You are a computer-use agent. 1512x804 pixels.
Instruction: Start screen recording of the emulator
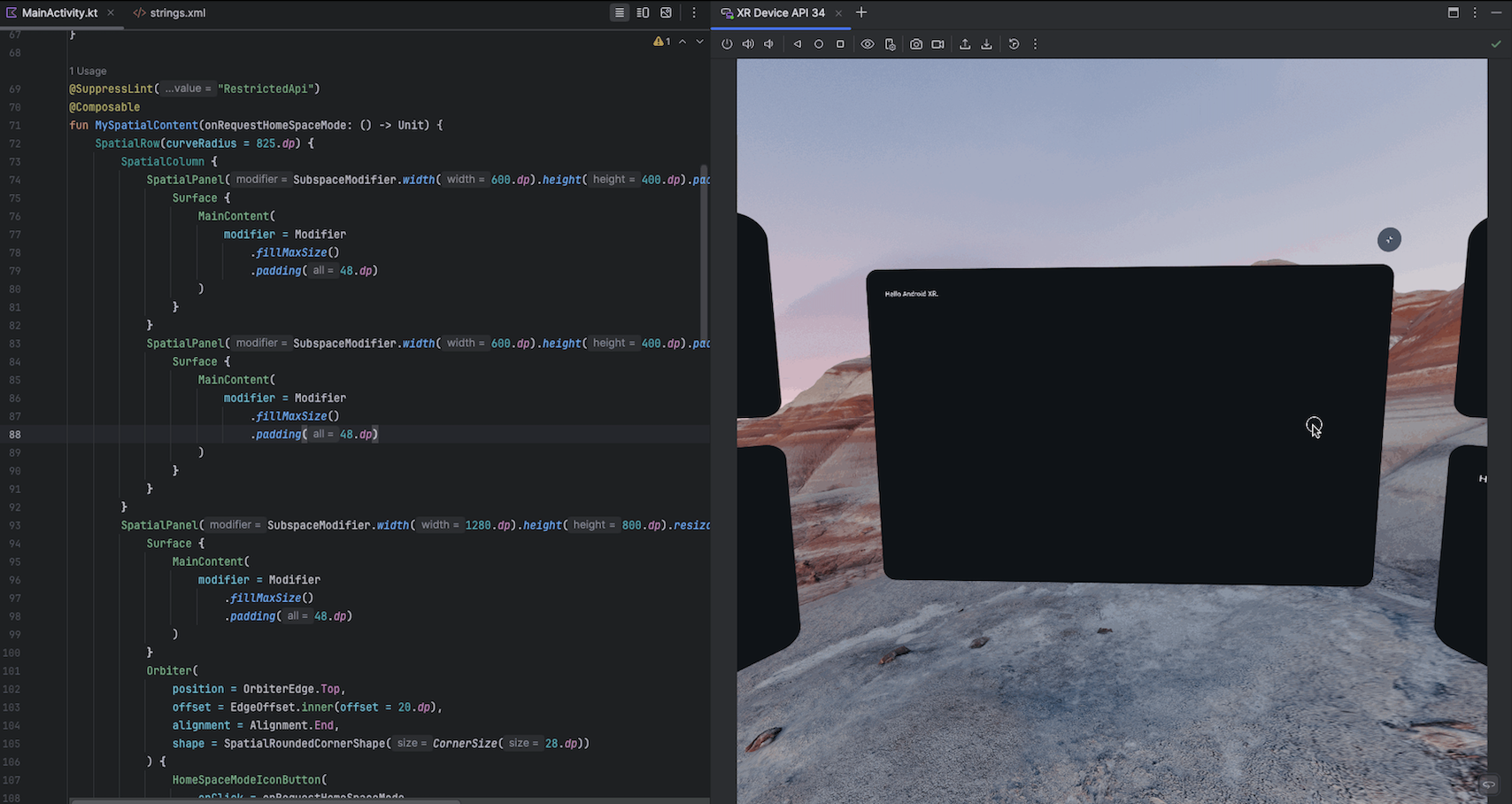pos(937,43)
